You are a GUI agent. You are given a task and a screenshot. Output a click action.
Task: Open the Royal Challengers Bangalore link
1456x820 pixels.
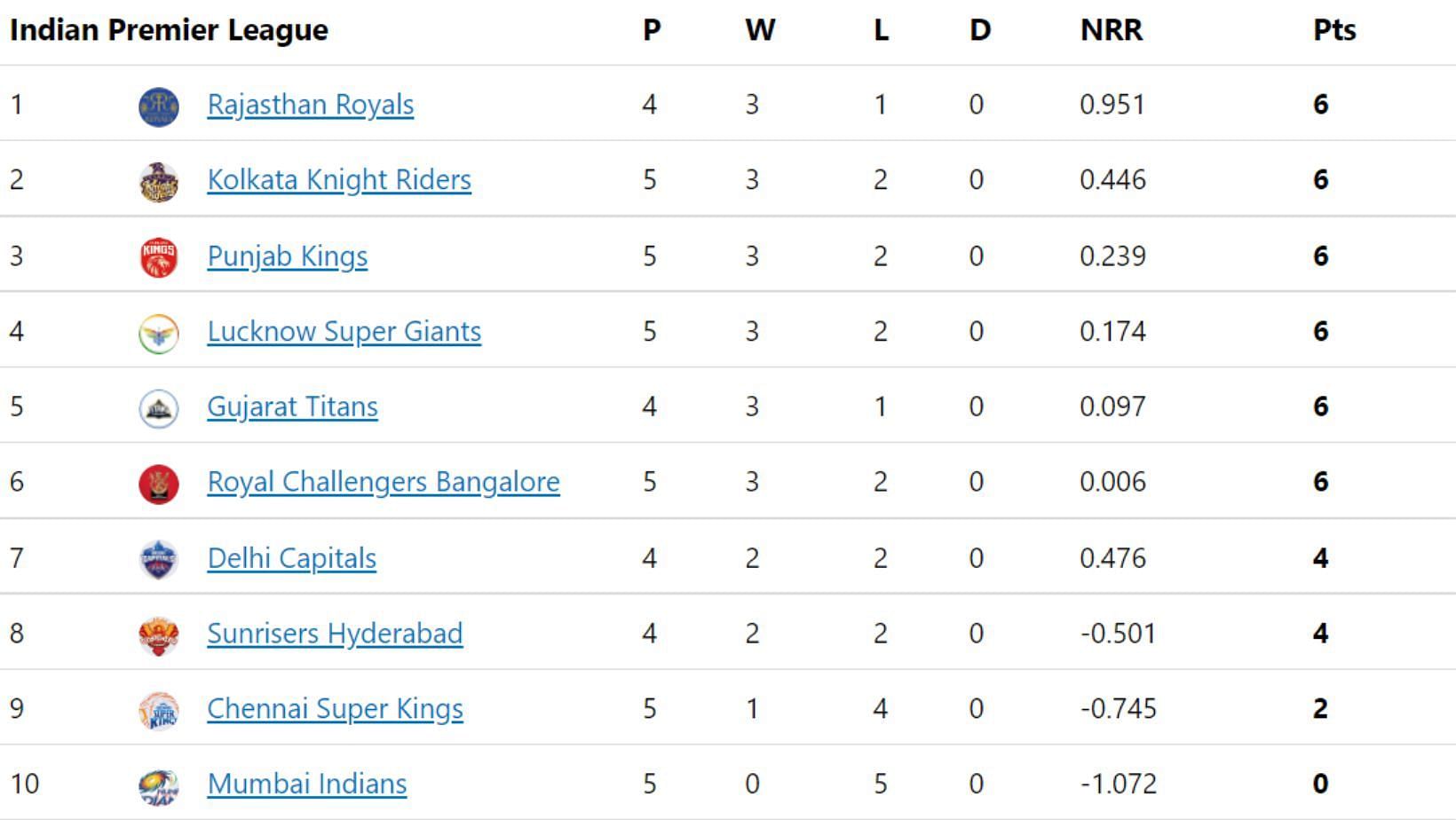click(x=384, y=482)
